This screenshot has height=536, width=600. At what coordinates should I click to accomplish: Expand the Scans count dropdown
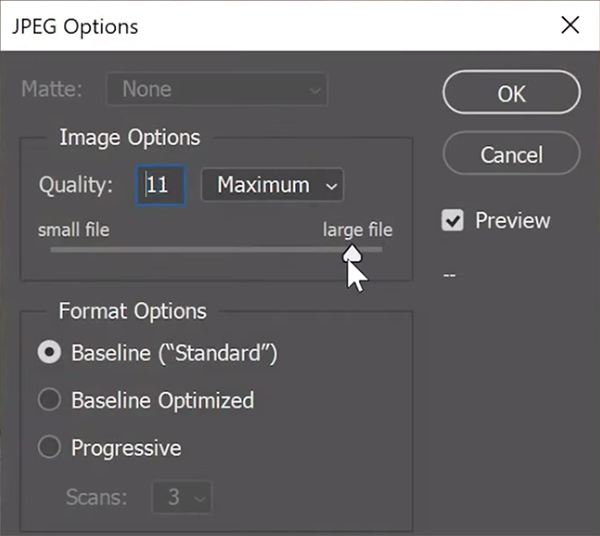pyautogui.click(x=182, y=497)
